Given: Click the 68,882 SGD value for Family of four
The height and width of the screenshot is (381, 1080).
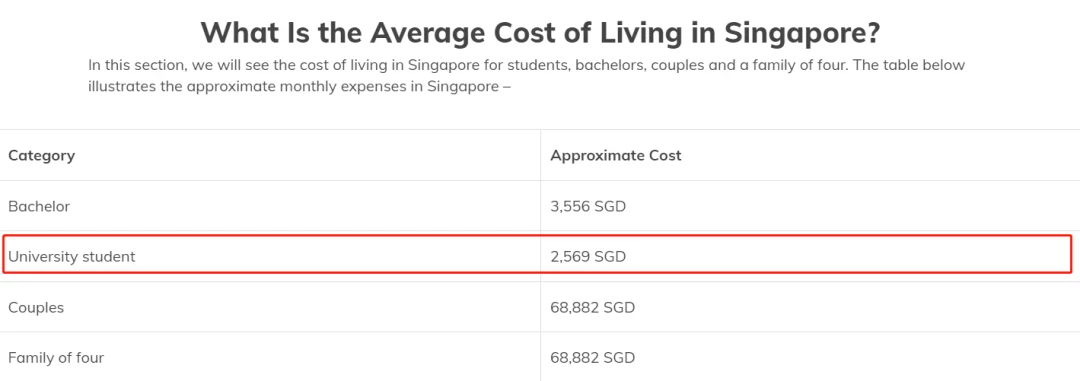Looking at the screenshot, I should click(592, 358).
